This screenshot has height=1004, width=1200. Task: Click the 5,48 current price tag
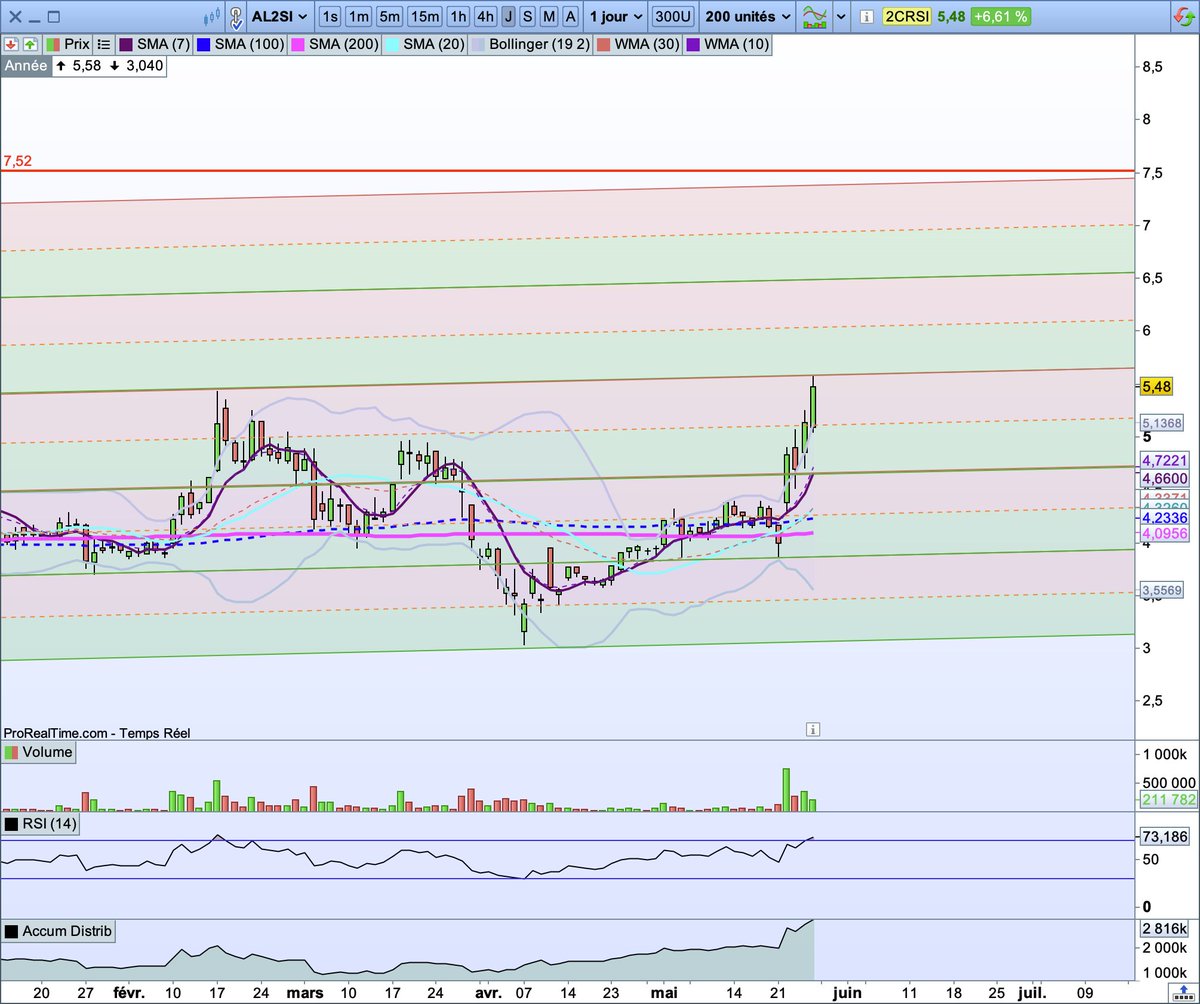point(1155,386)
